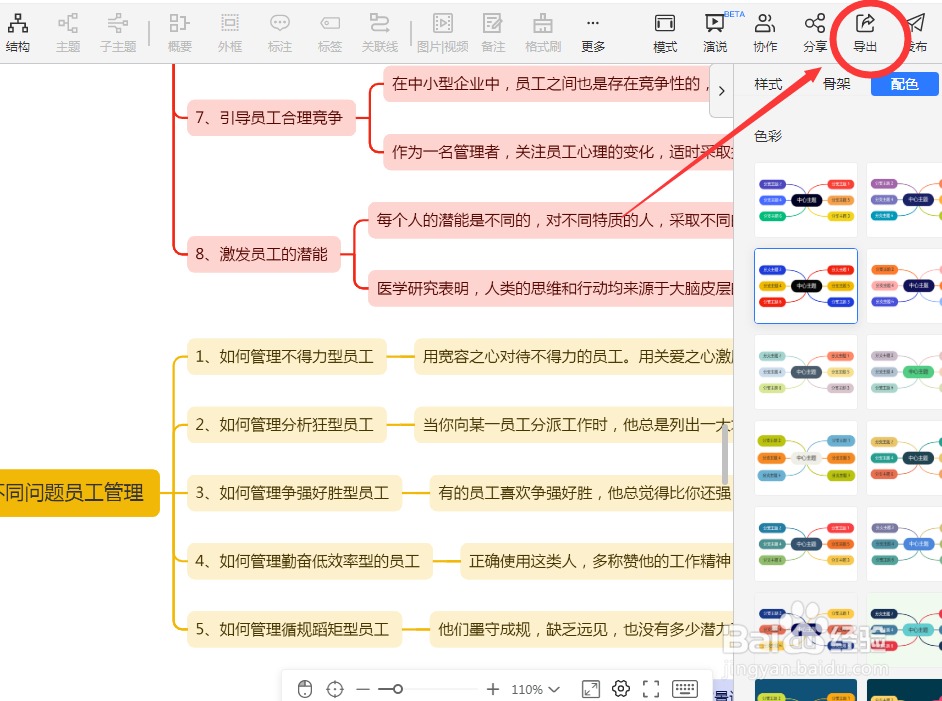The image size is (942, 701).
Task: Open the 110% zoom level dropdown
Action: coord(535,688)
